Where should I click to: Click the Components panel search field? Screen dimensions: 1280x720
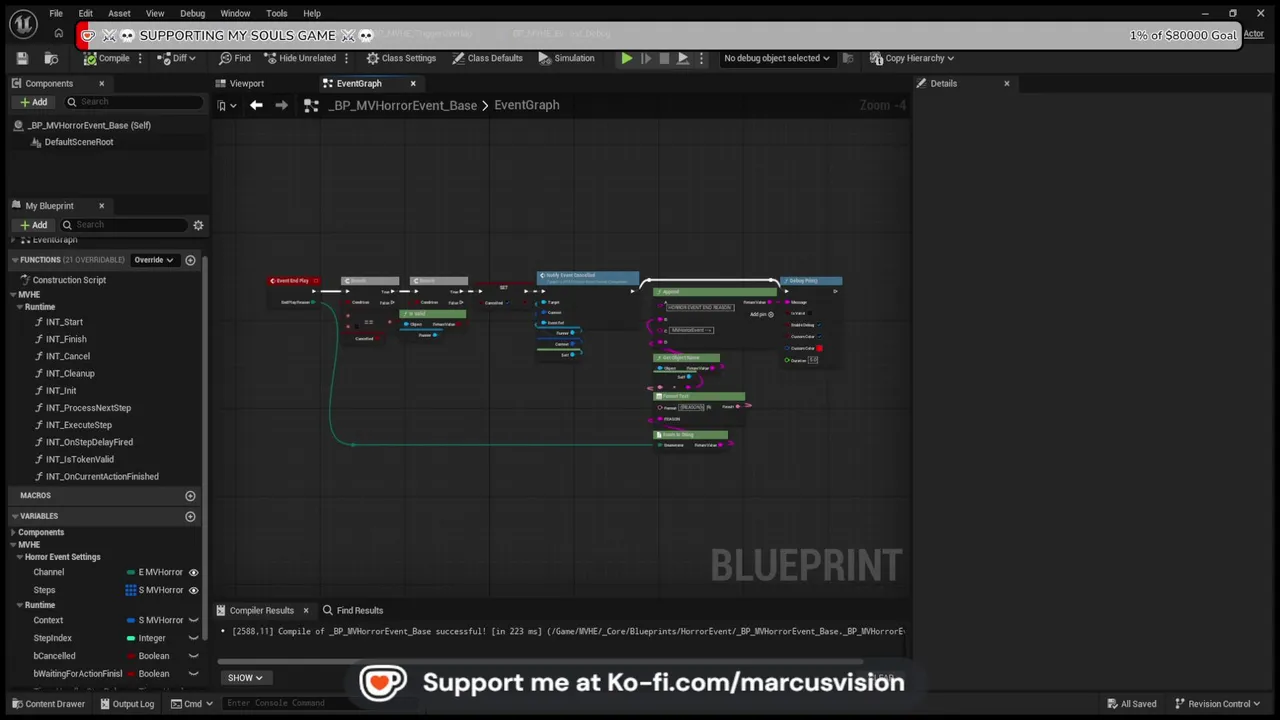coord(135,102)
